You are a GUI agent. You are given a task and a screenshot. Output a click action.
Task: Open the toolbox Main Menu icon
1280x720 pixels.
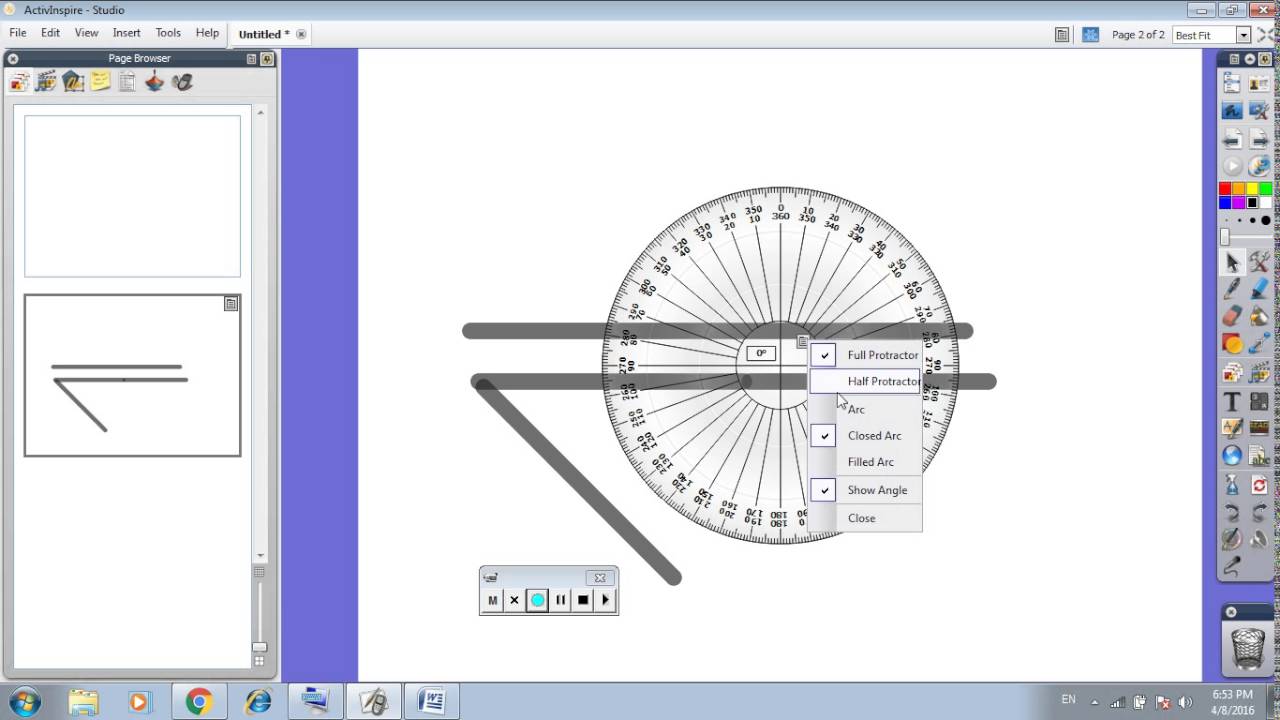click(1232, 84)
